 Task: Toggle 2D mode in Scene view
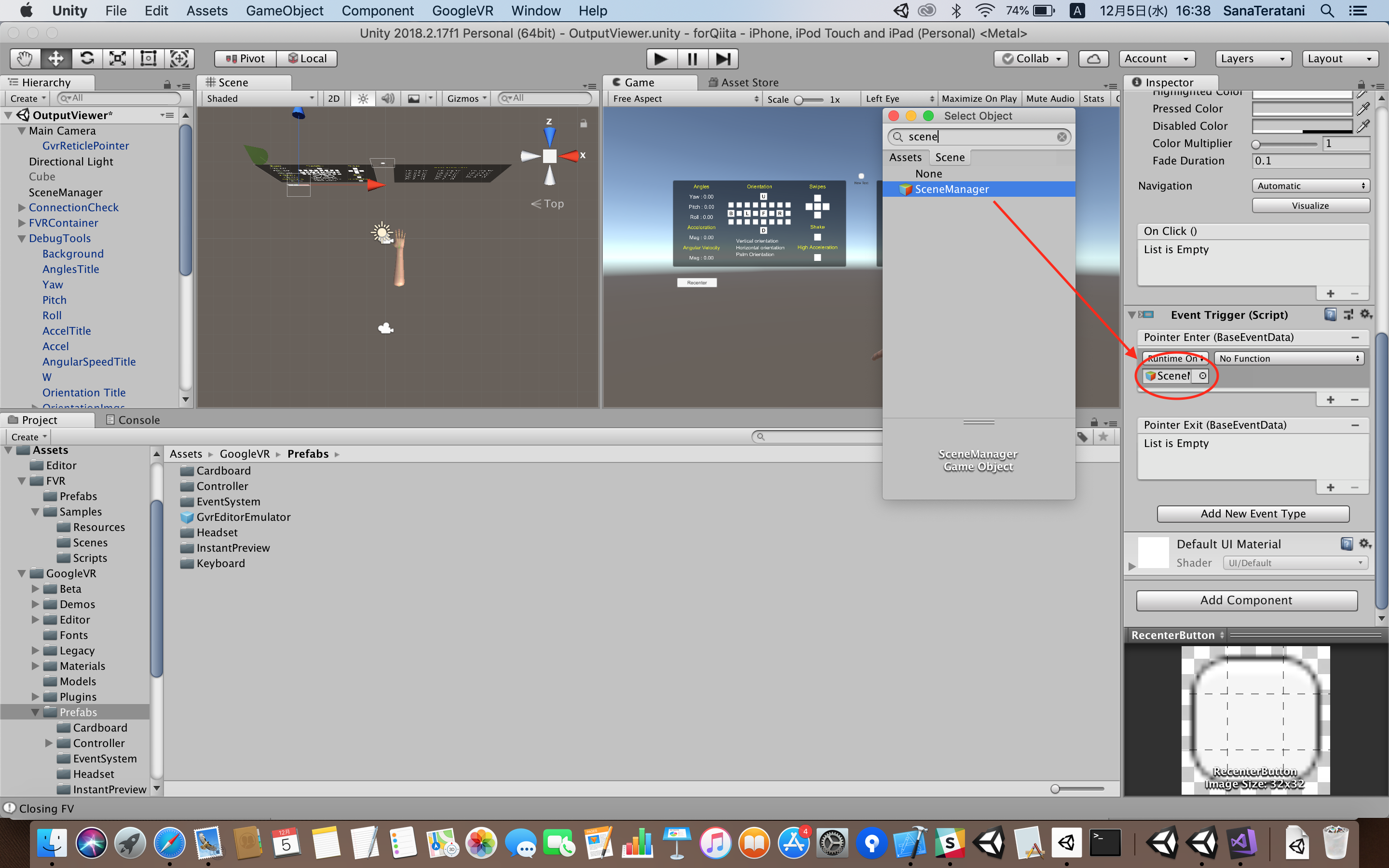pos(333,99)
